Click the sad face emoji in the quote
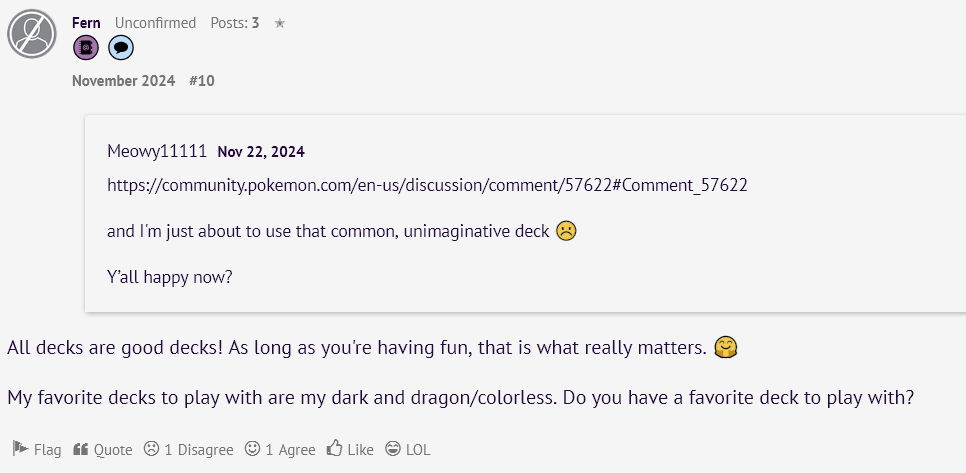The width and height of the screenshot is (966, 473). [566, 231]
